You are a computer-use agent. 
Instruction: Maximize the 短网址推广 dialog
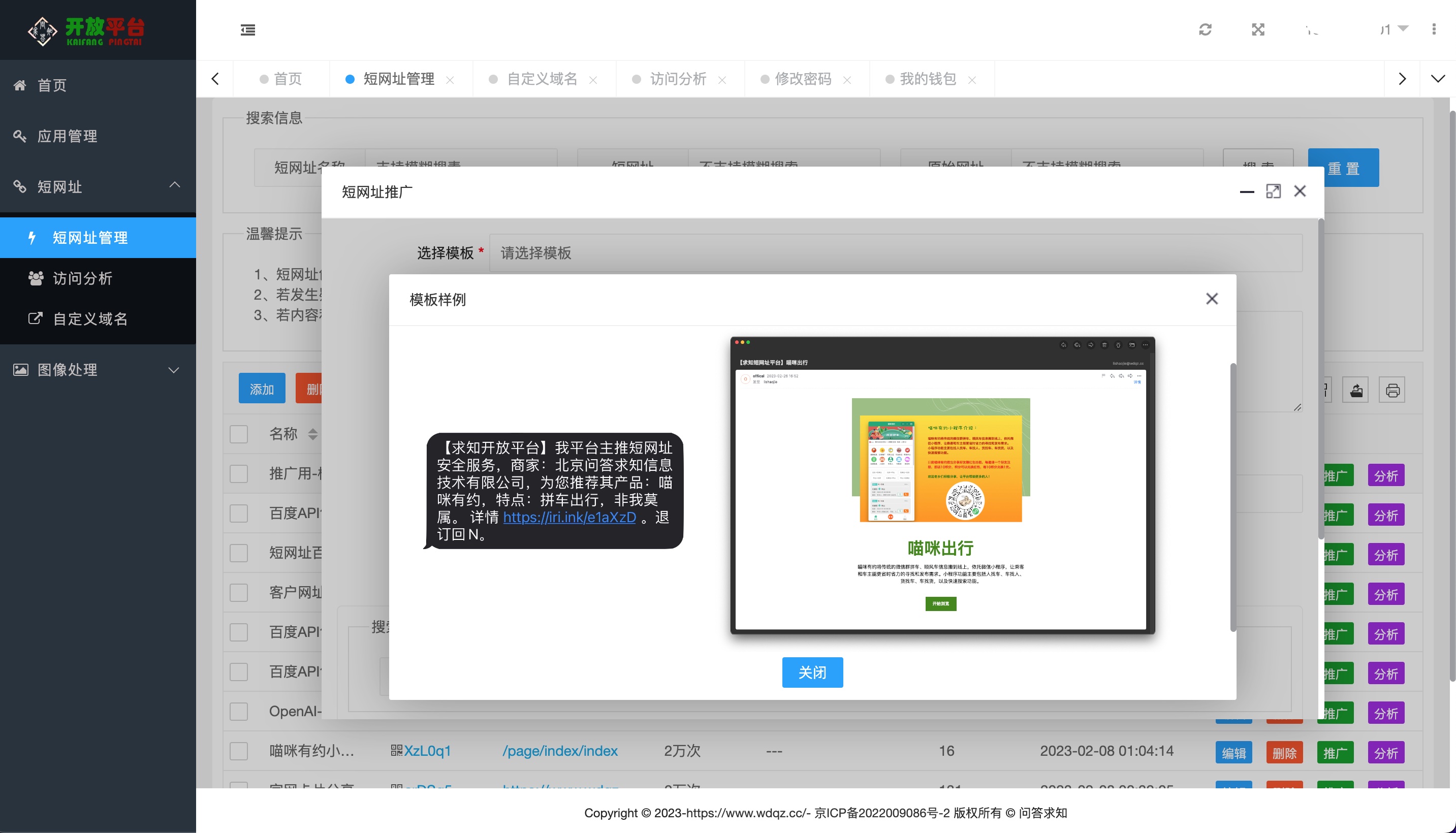[x=1274, y=191]
